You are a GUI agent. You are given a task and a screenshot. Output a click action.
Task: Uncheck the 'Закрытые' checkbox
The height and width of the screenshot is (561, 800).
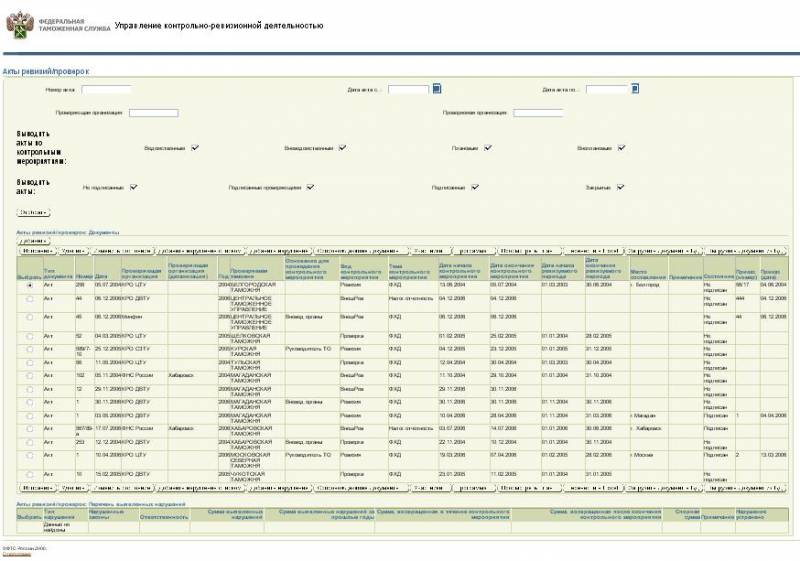tap(620, 187)
